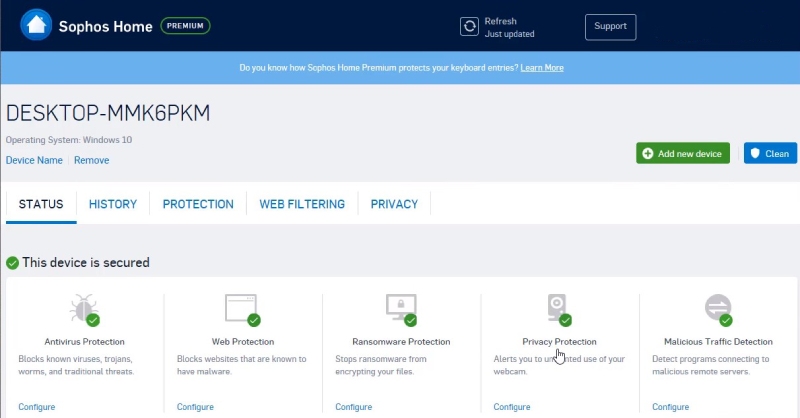This screenshot has height=418, width=800.
Task: Configure Privacy Protection
Action: point(512,407)
